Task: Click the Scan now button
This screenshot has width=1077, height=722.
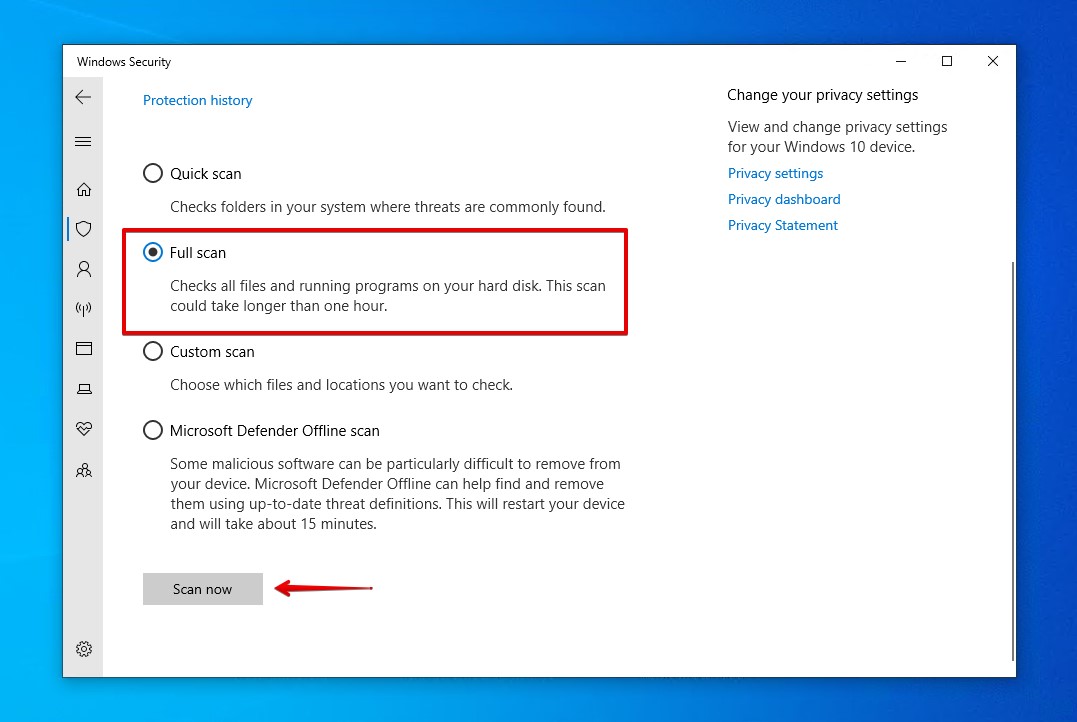Action: click(202, 588)
